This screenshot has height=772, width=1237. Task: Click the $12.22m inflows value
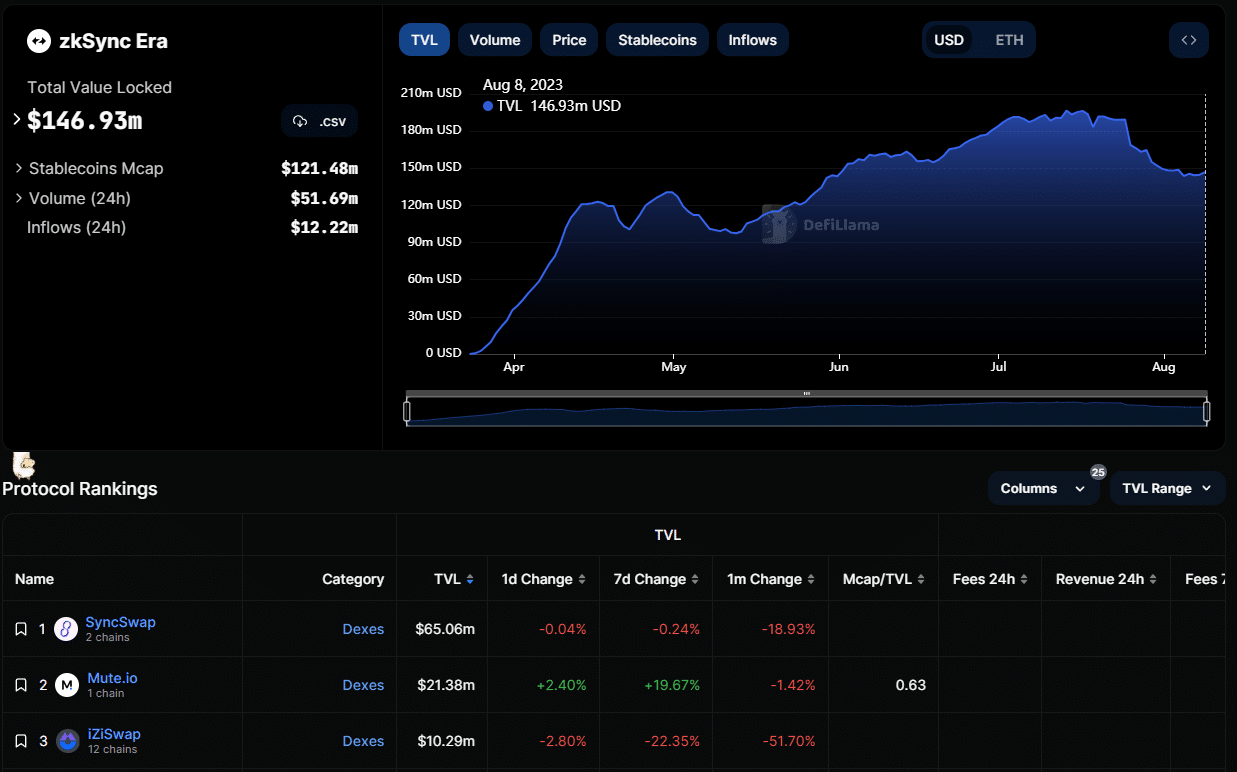[324, 227]
